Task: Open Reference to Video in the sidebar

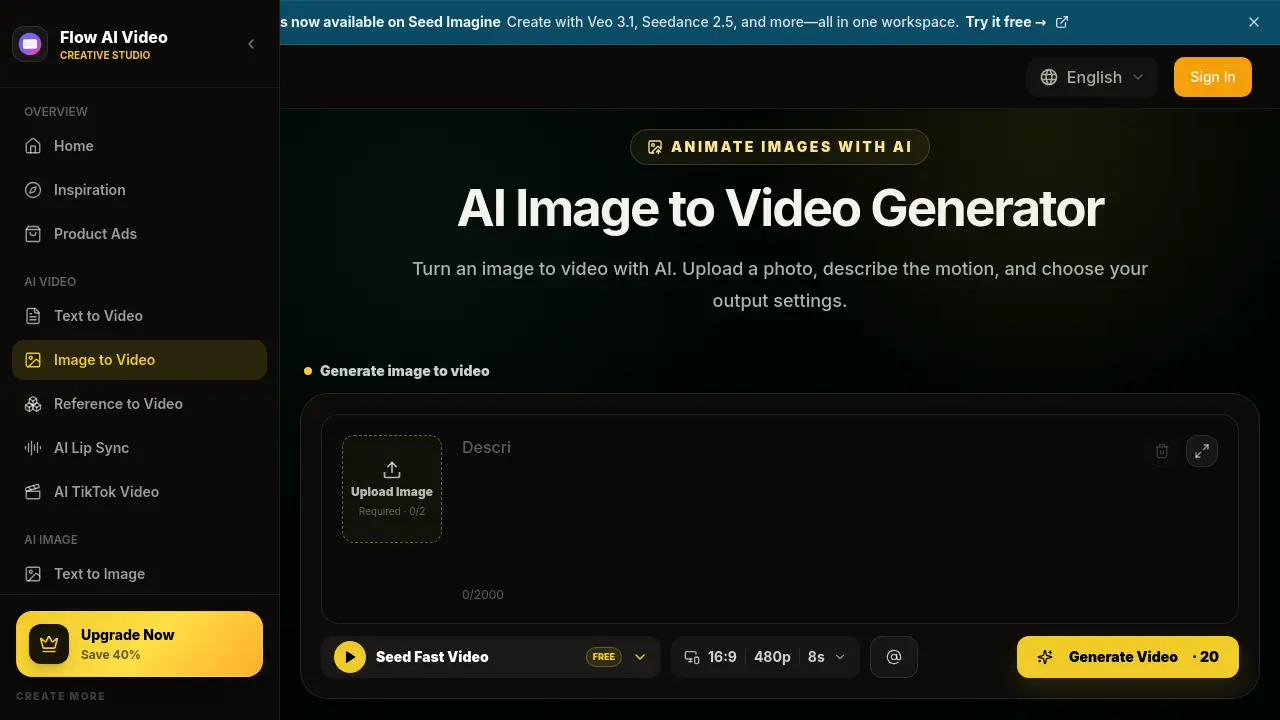Action: tap(139, 404)
